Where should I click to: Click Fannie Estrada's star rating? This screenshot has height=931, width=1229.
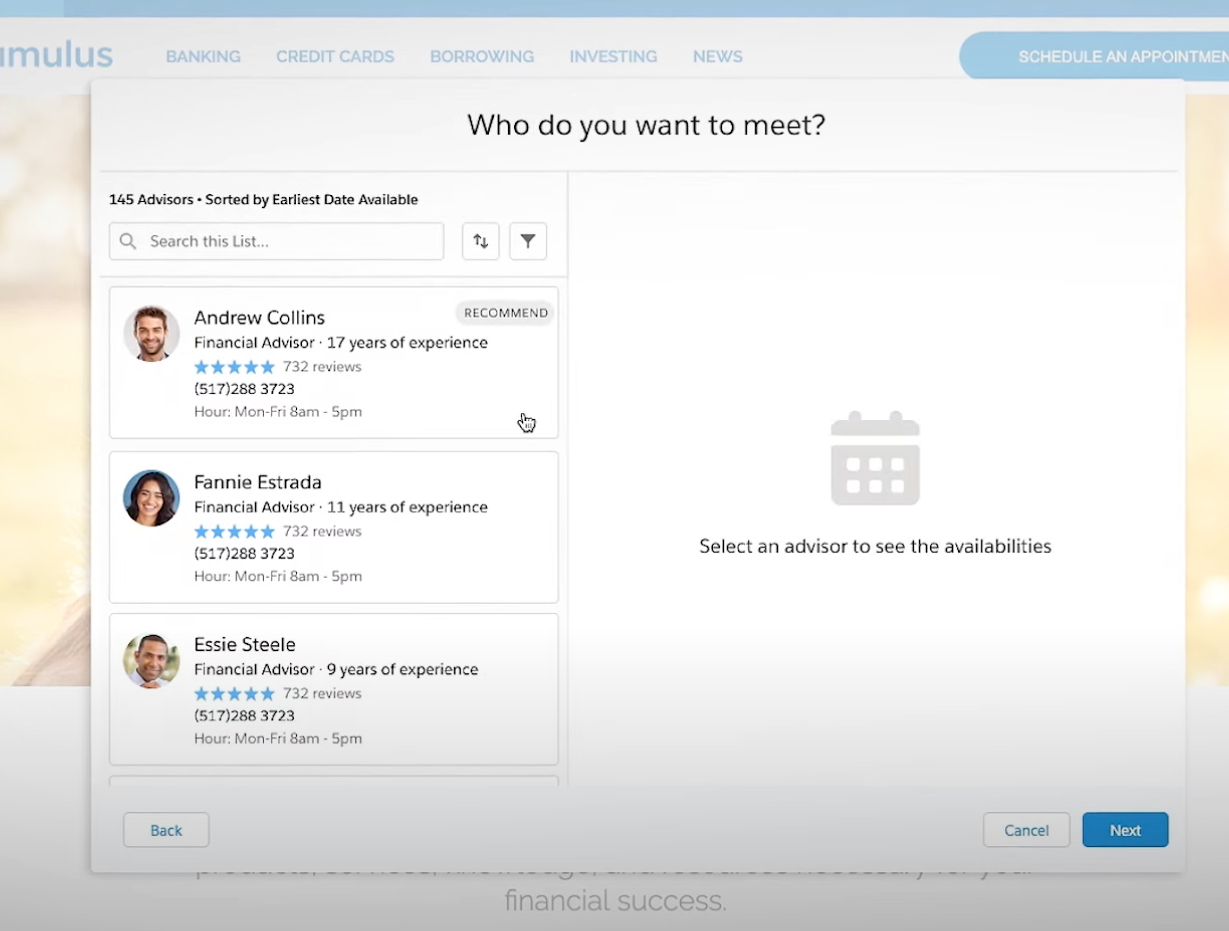(234, 531)
